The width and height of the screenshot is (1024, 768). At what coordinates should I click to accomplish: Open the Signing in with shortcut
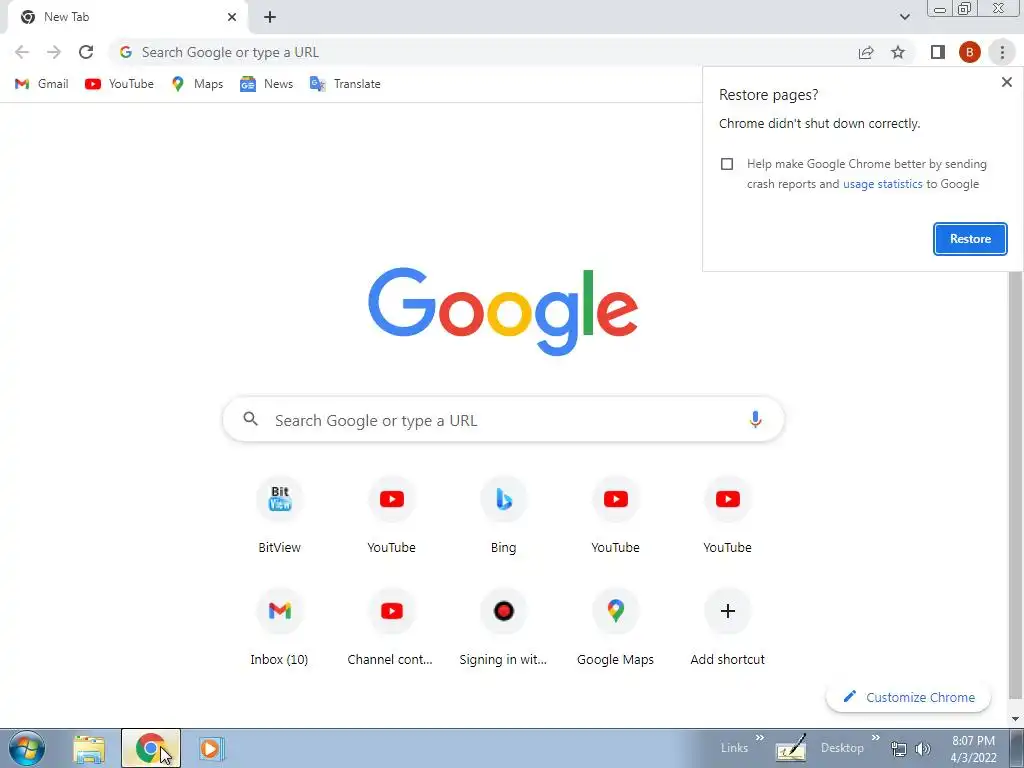(504, 628)
